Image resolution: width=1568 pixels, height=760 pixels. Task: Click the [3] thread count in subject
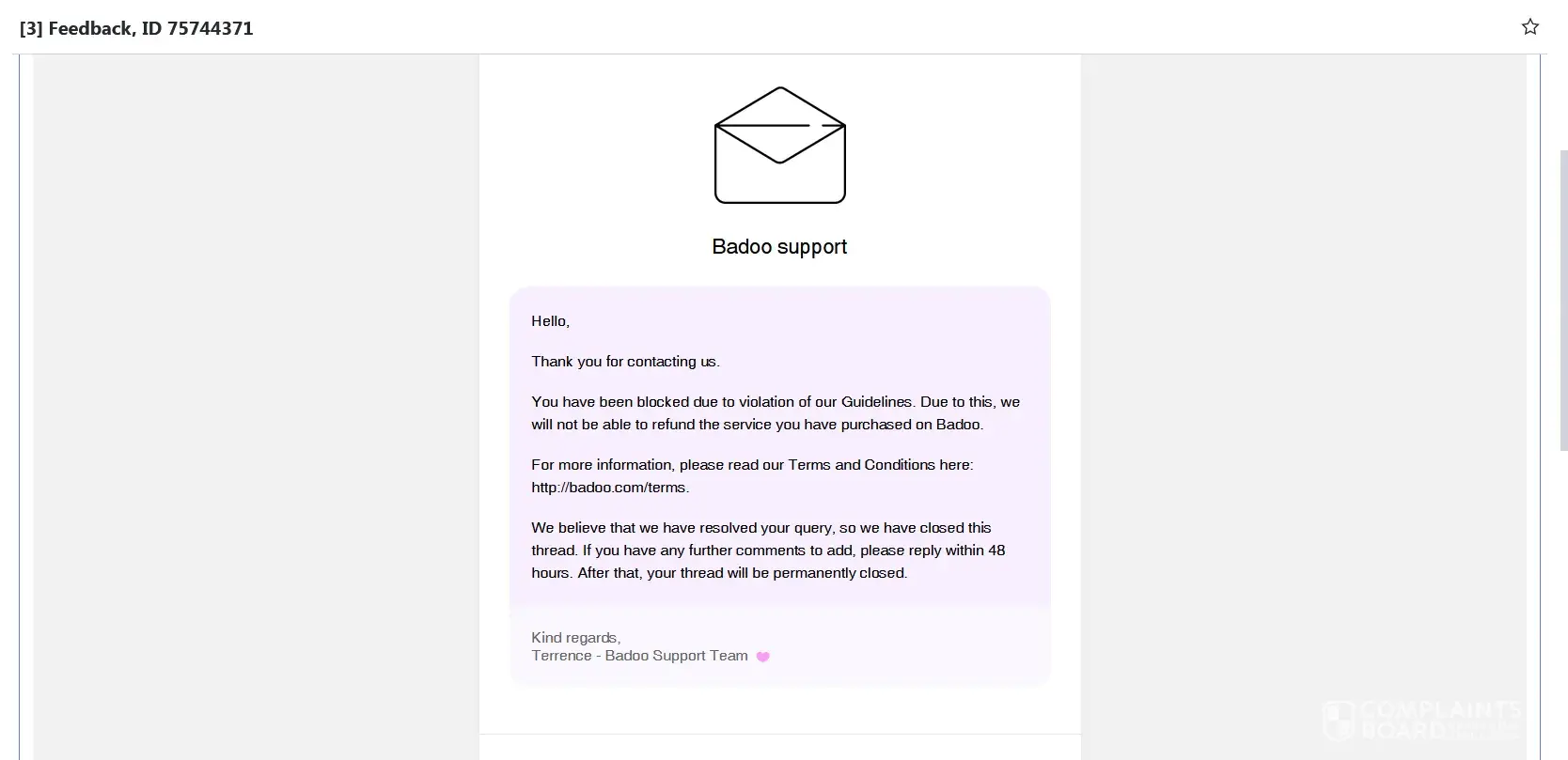31,28
